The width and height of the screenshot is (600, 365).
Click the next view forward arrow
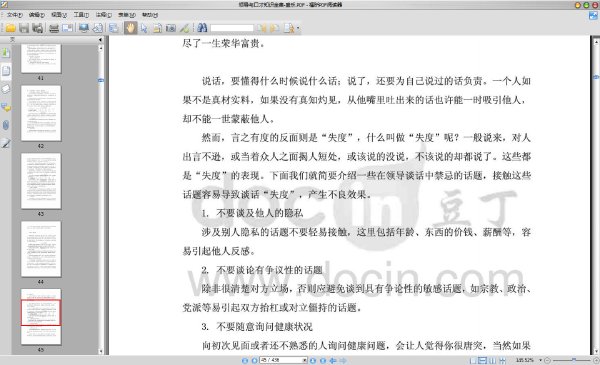pos(343,360)
